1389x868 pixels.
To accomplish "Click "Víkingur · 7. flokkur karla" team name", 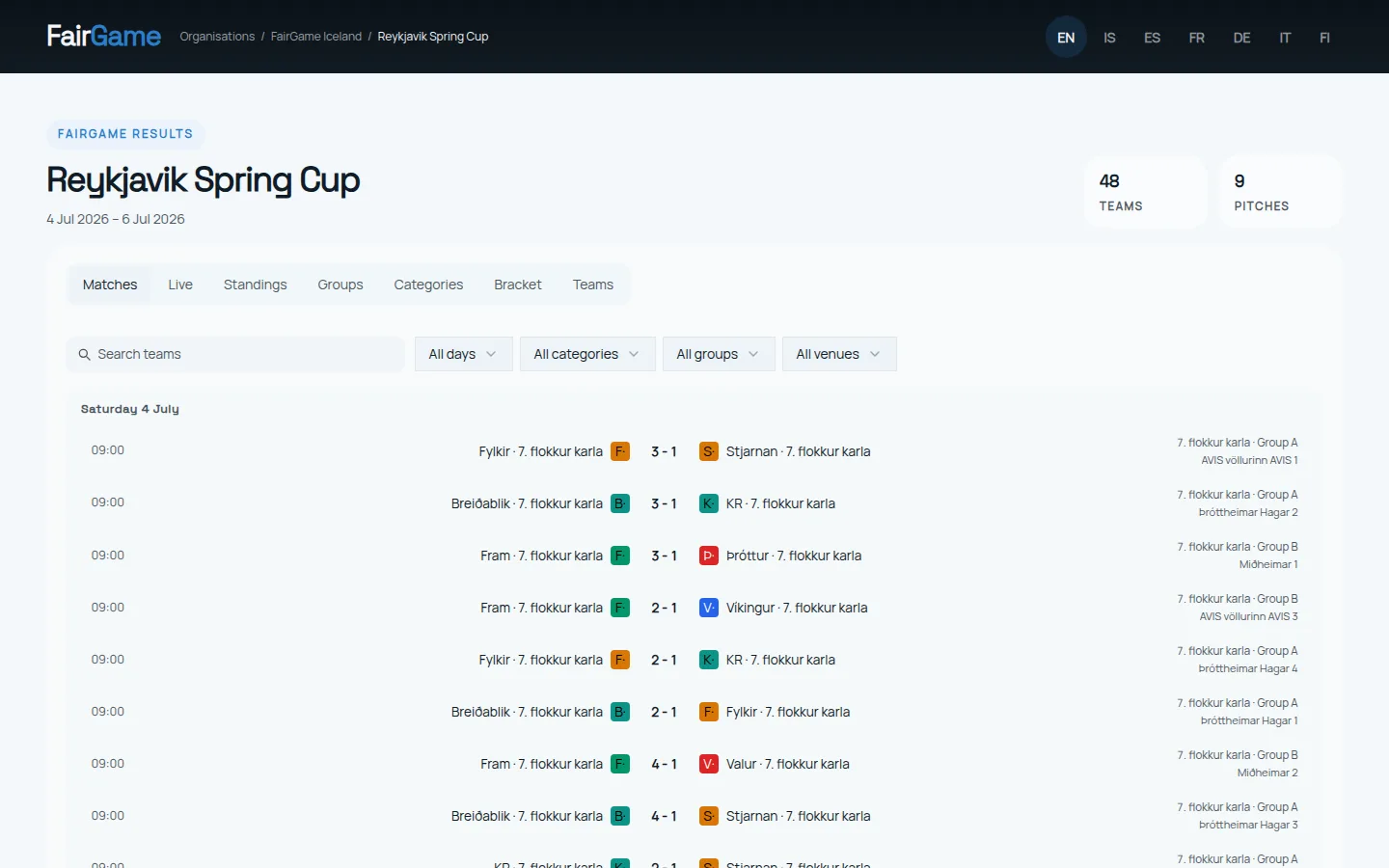I will tap(797, 608).
